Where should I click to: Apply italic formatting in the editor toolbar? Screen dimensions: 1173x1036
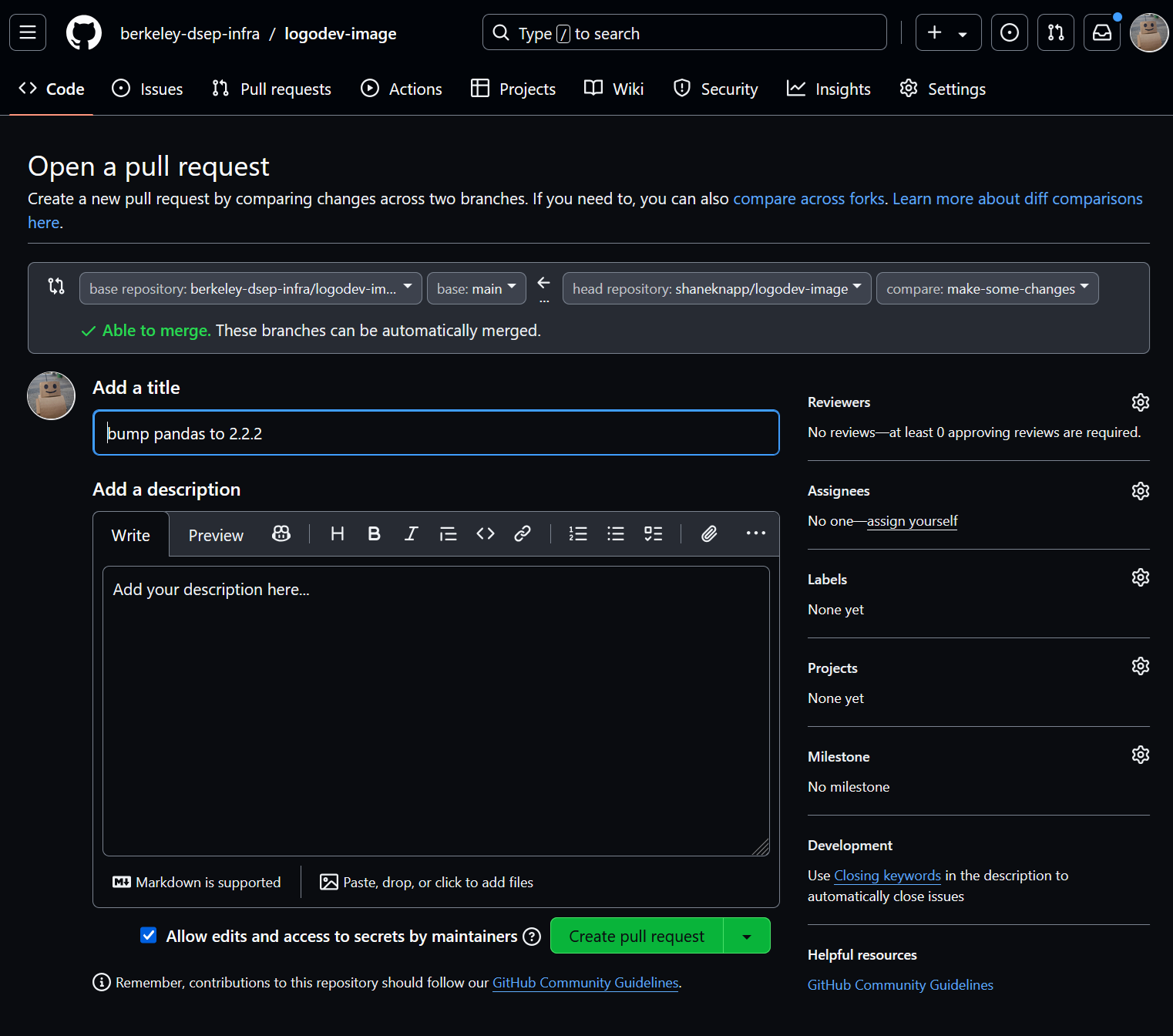pyautogui.click(x=411, y=534)
